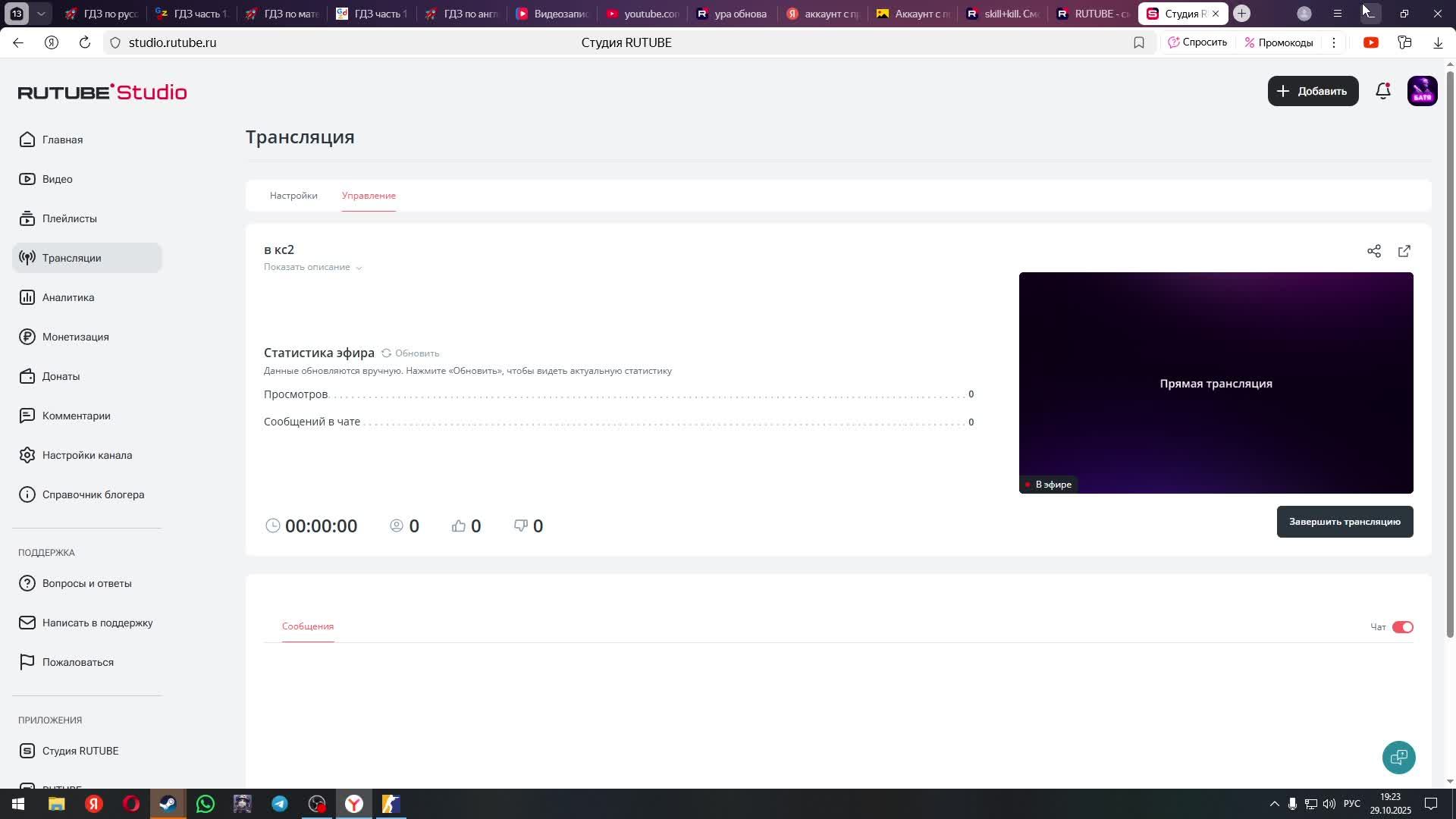Screen dimensions: 1456x819
Task: Click the Прямая трансляция preview
Action: (1216, 383)
